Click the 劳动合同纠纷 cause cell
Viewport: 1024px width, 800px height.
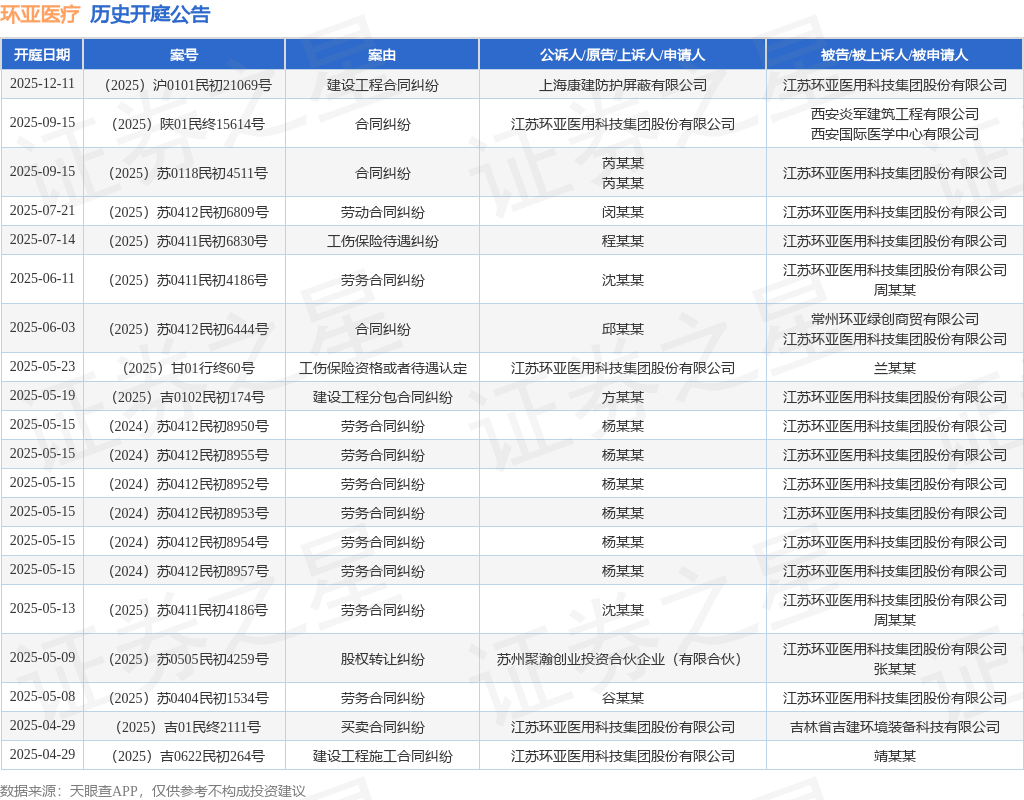(x=383, y=212)
